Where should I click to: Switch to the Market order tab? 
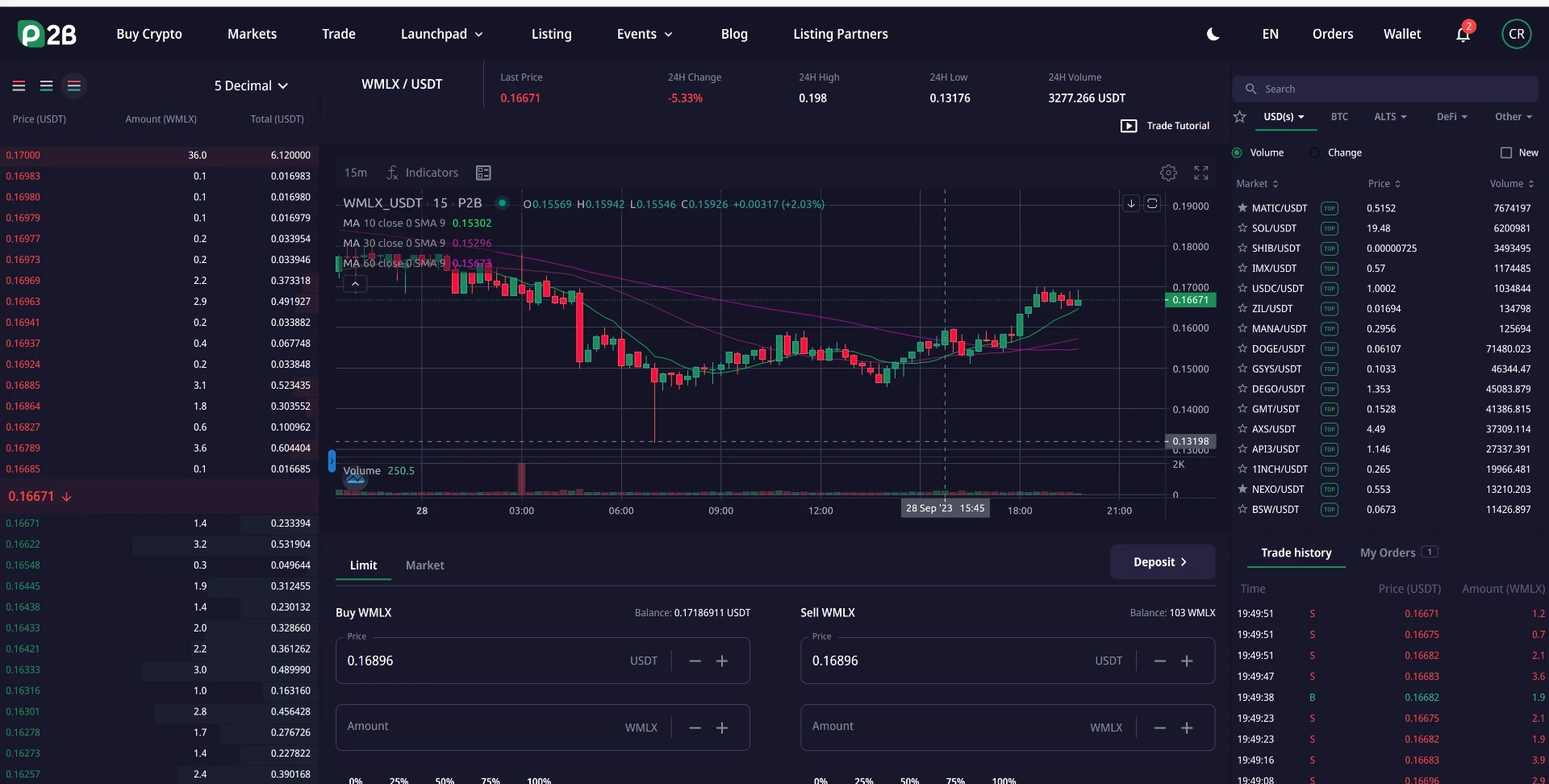425,565
